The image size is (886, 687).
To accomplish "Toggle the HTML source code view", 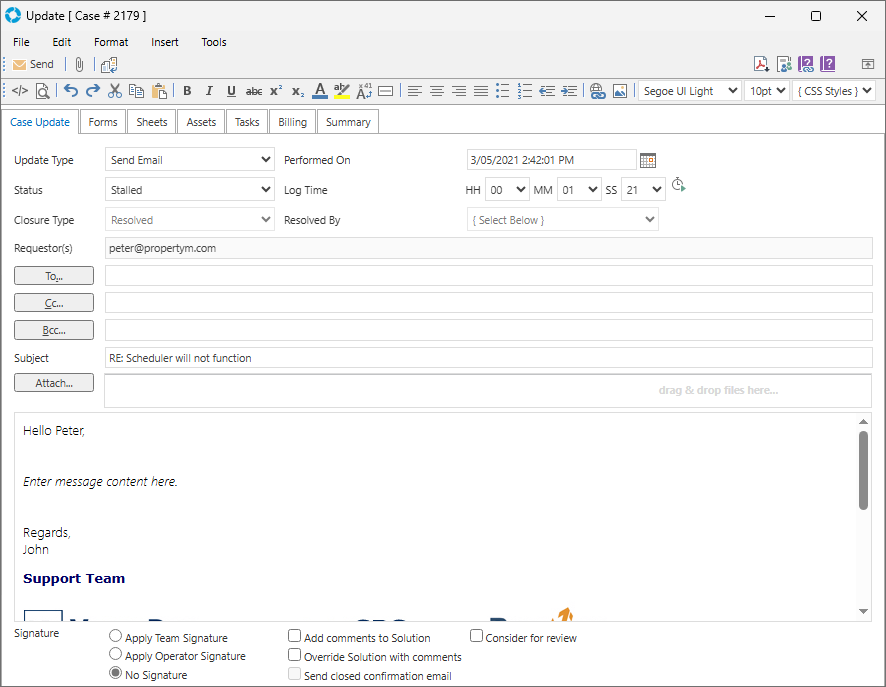I will pyautogui.click(x=20, y=91).
